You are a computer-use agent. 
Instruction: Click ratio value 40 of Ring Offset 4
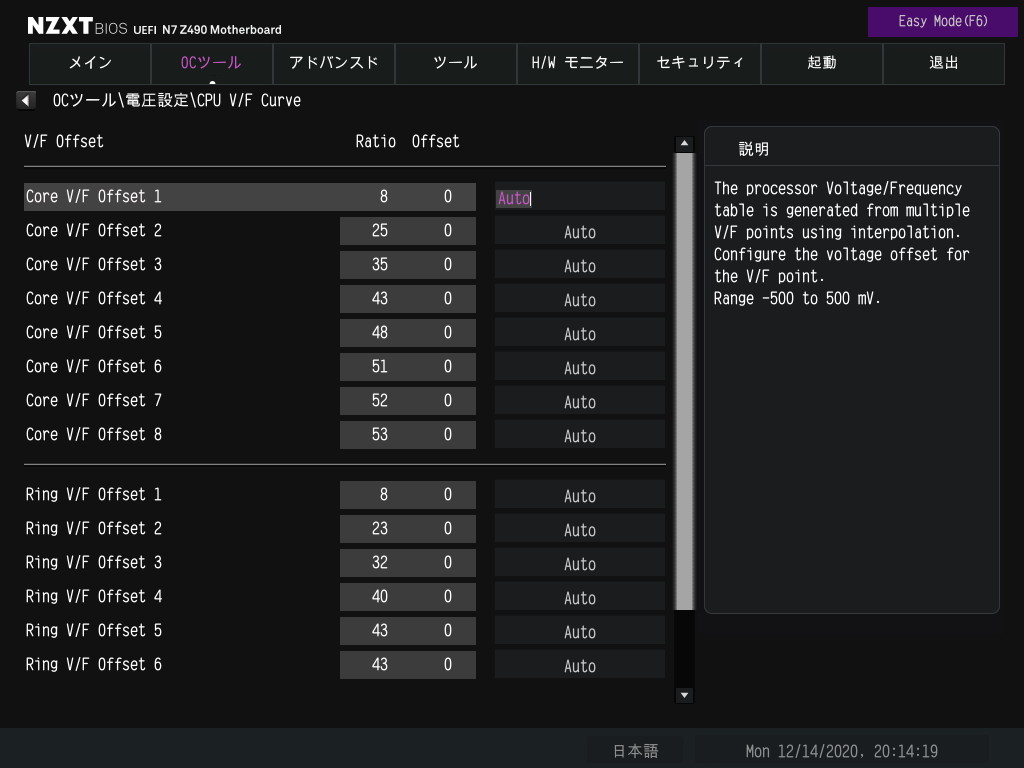pos(379,596)
